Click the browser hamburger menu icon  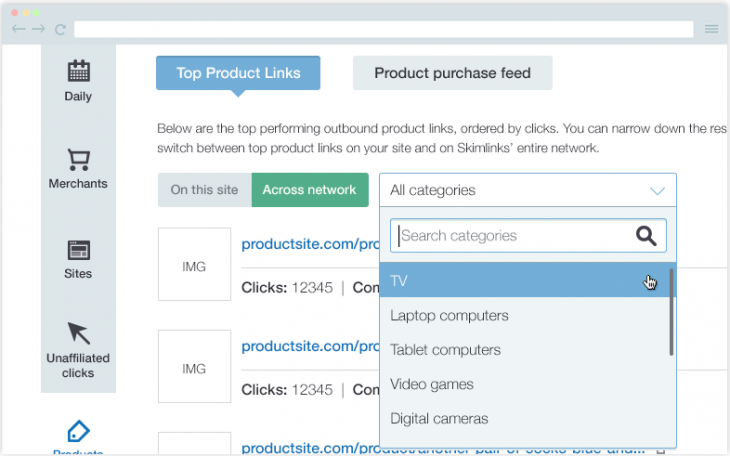coord(712,29)
